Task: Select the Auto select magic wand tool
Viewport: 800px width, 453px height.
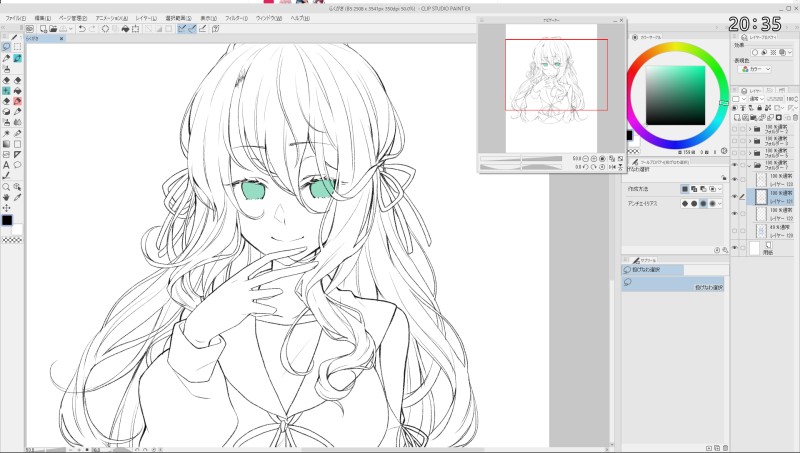Action: [6, 133]
